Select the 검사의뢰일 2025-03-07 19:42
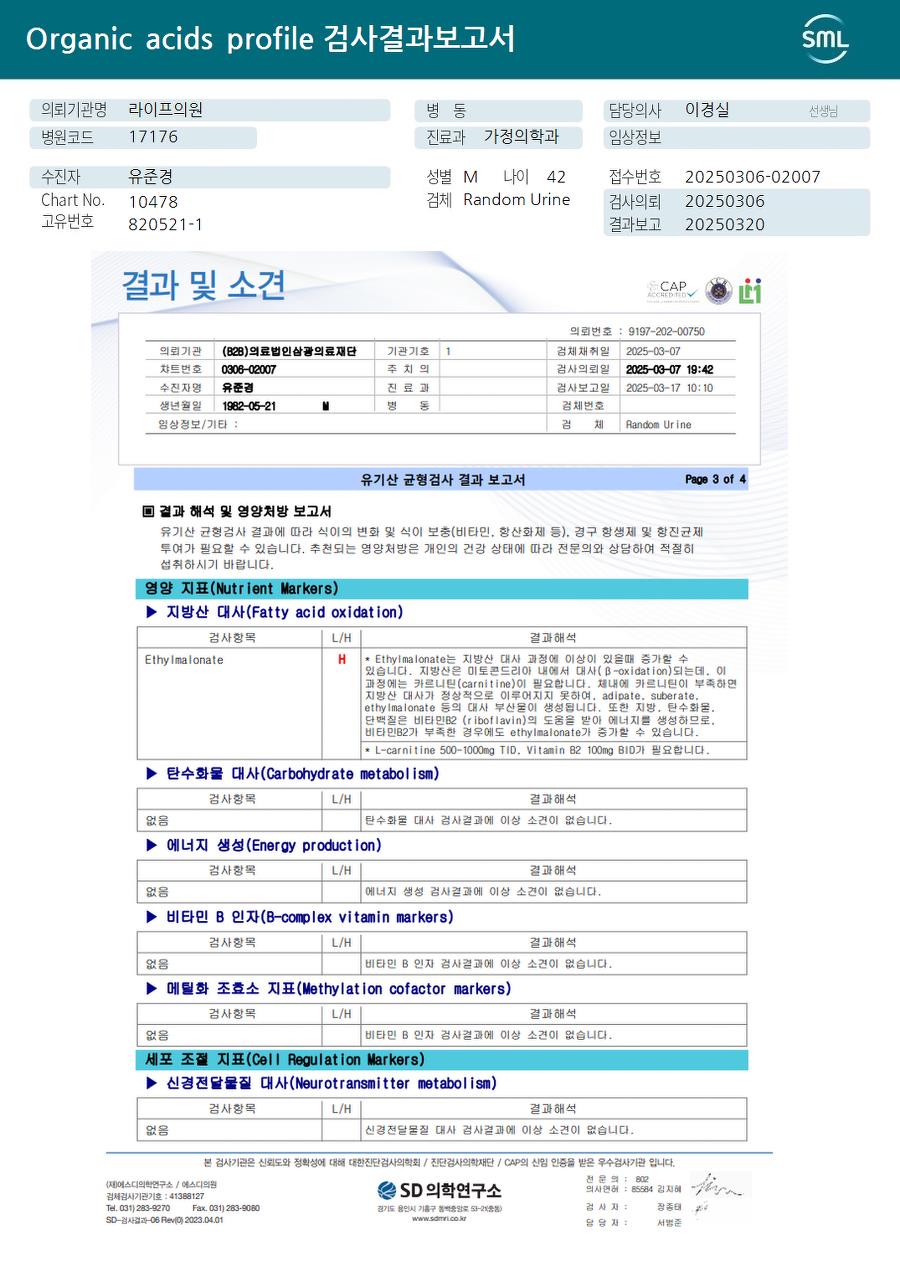Viewport: 900px width, 1271px height. pos(669,369)
